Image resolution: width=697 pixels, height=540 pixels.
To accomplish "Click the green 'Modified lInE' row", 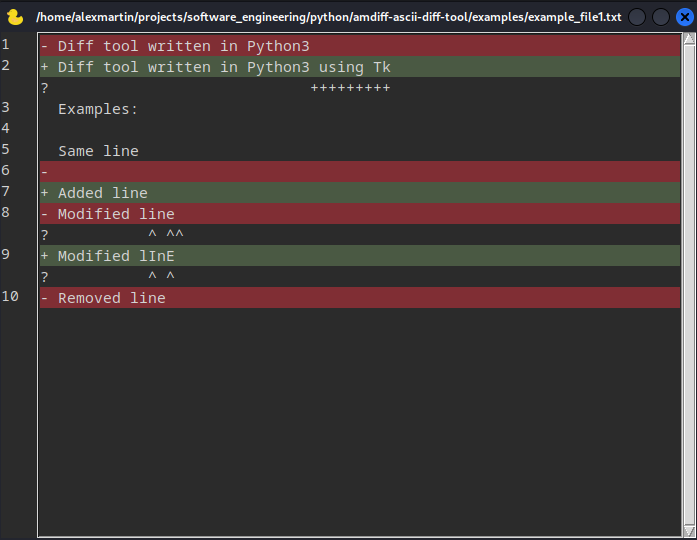I will coord(360,256).
